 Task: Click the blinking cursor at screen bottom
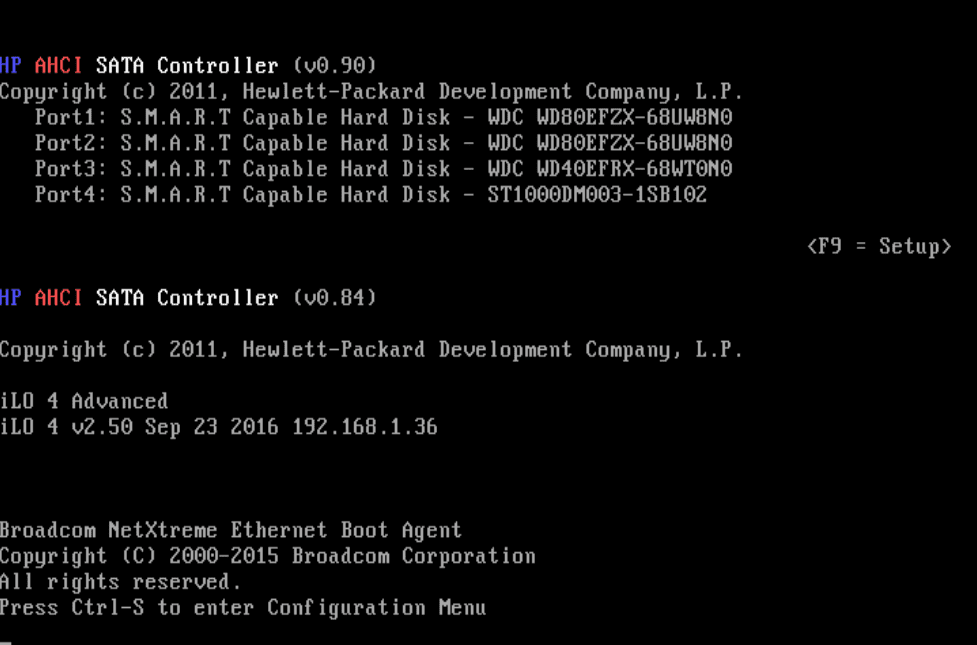6,641
